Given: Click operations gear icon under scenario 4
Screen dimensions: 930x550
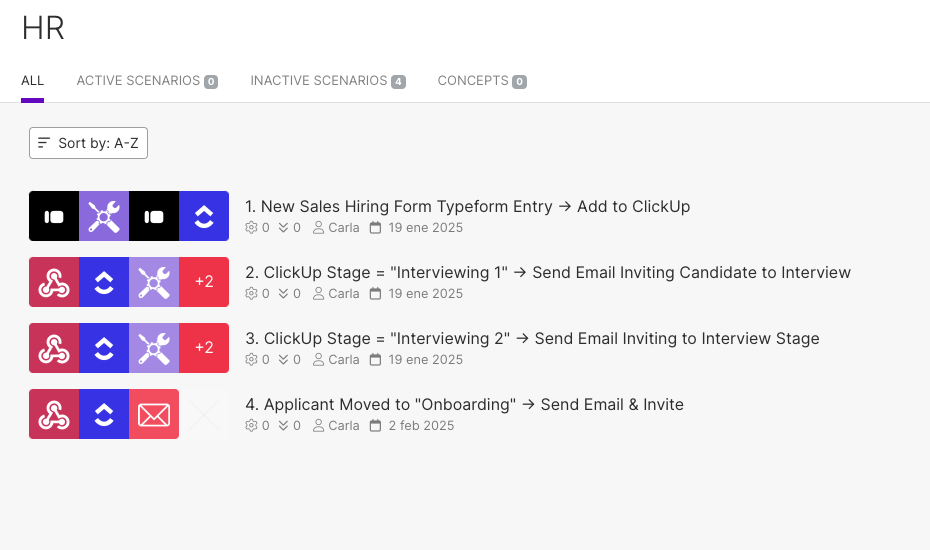Looking at the screenshot, I should [x=251, y=425].
